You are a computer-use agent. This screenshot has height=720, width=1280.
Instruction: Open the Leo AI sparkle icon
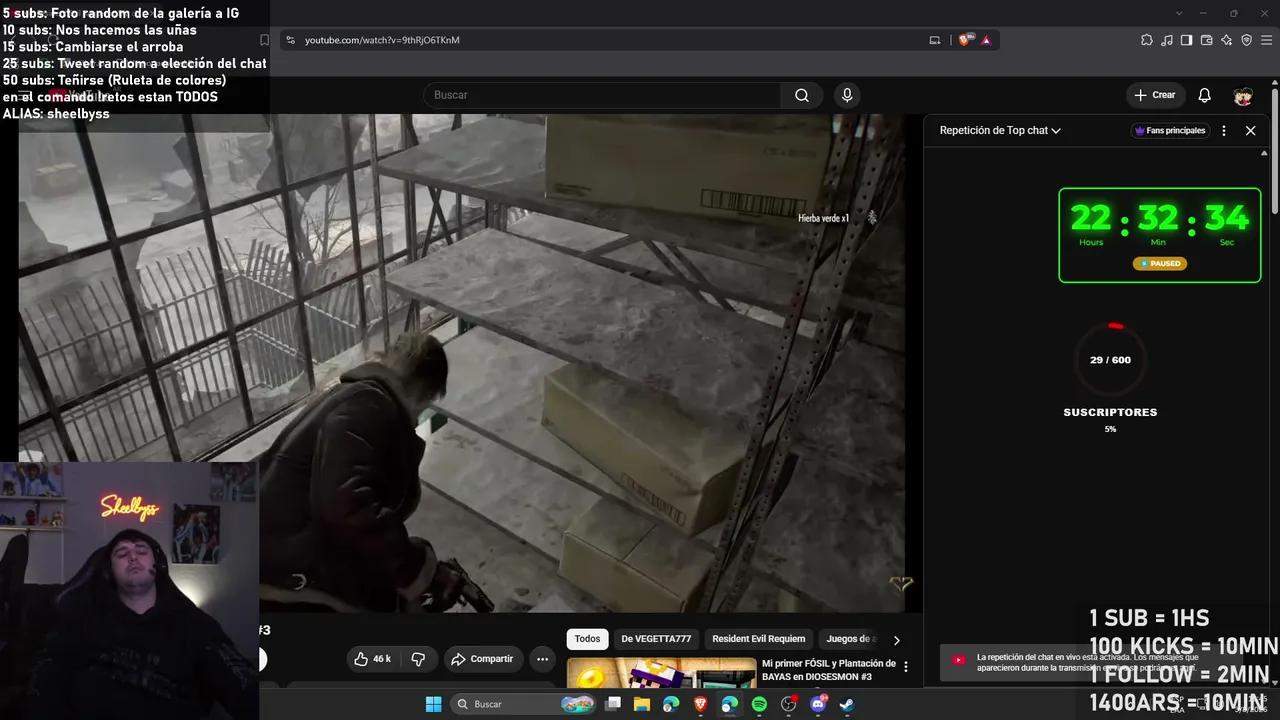tap(1226, 40)
